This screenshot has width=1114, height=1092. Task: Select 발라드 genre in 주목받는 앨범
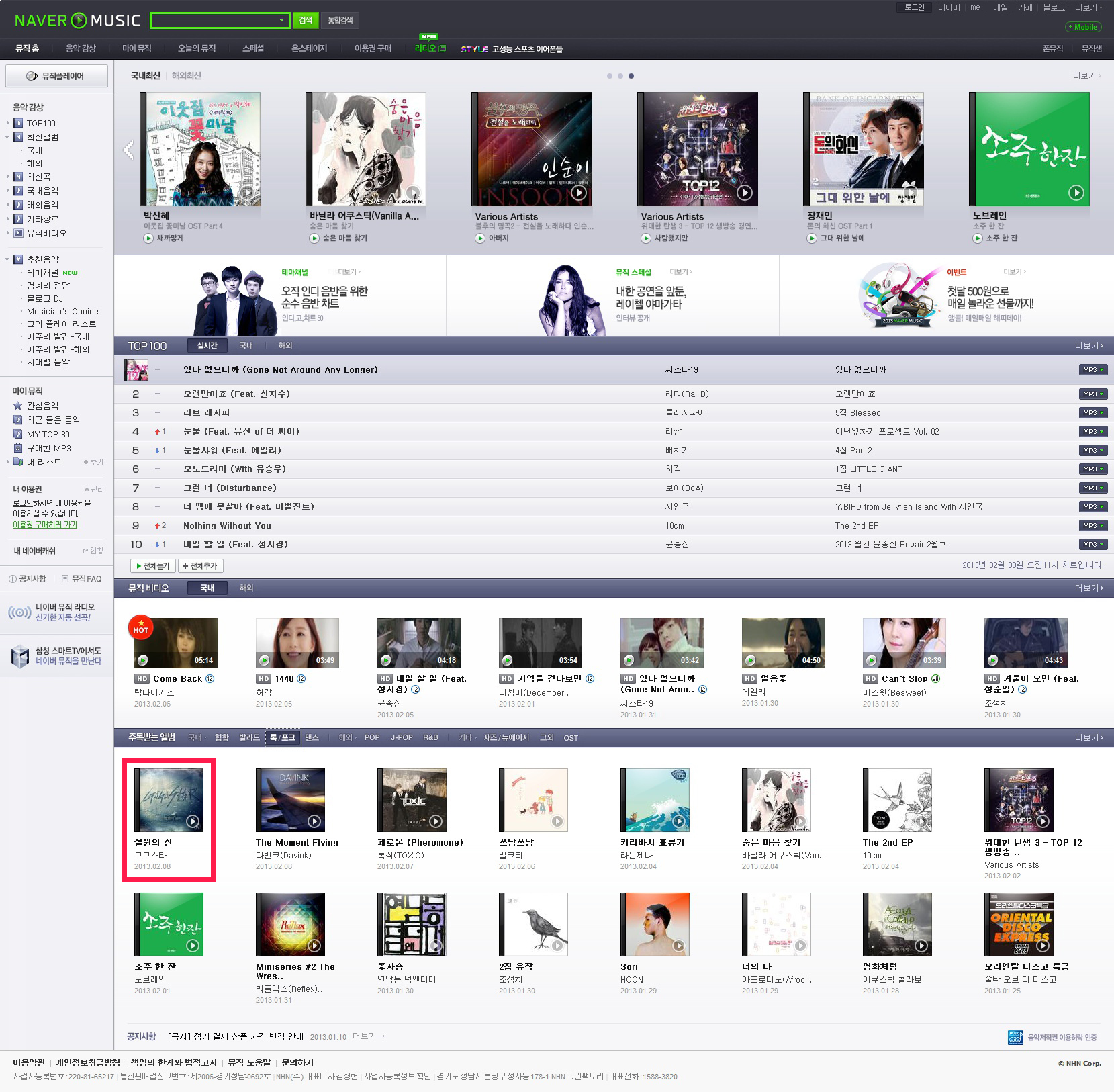coord(249,738)
